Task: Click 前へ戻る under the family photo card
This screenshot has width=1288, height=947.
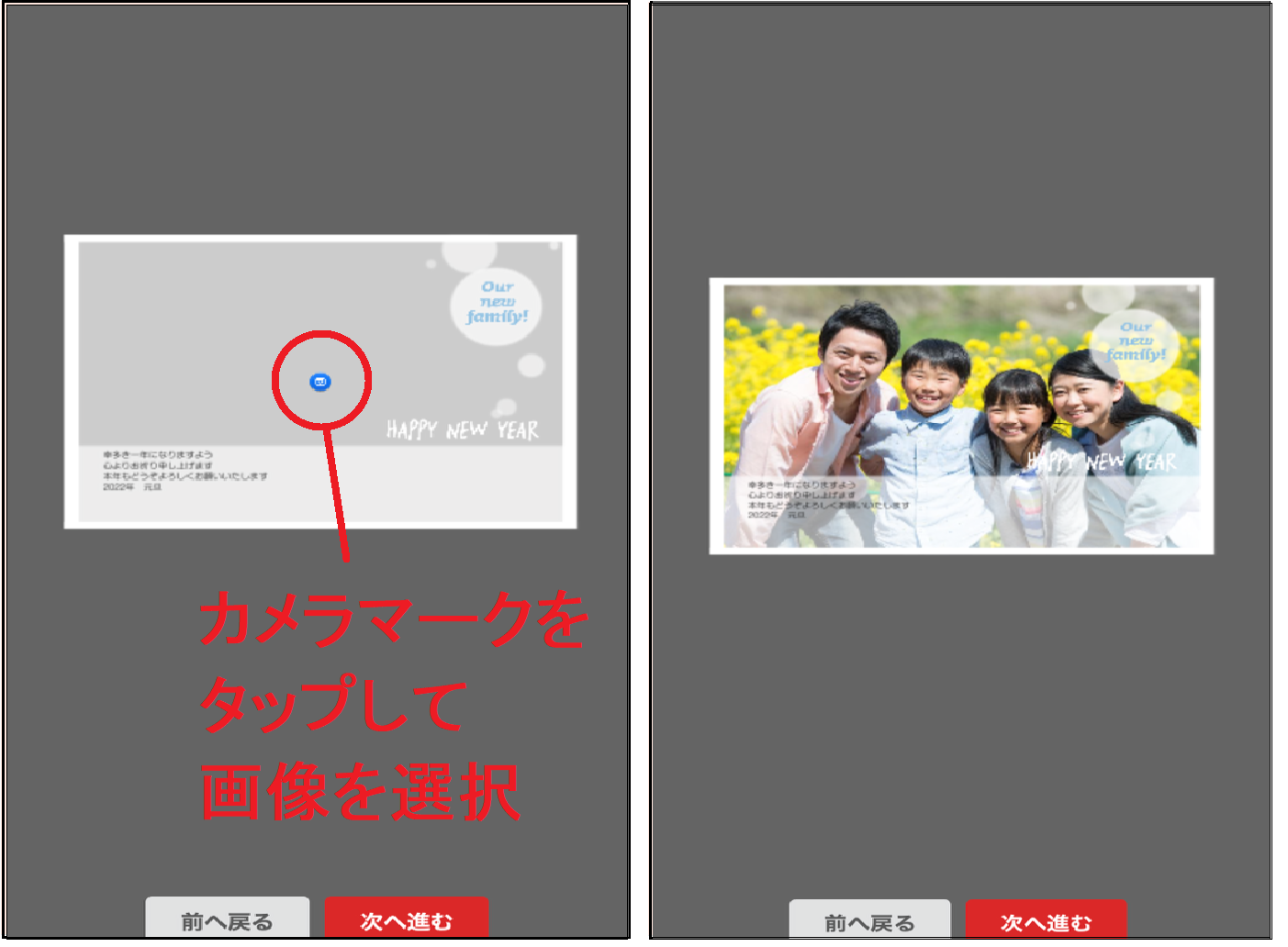Action: pyautogui.click(x=868, y=920)
